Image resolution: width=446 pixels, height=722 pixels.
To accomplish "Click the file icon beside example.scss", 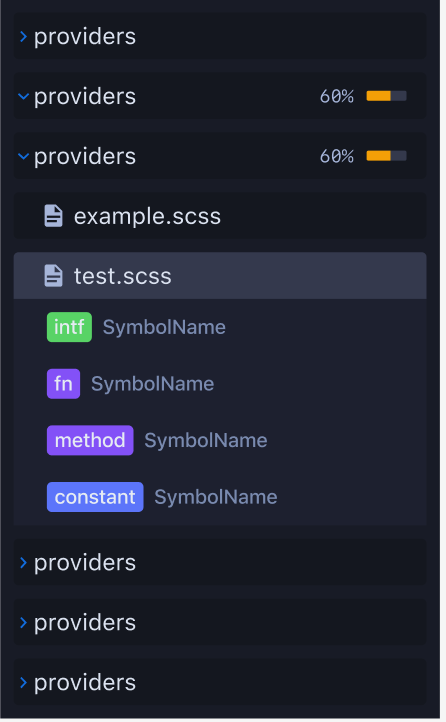I will 53,216.
